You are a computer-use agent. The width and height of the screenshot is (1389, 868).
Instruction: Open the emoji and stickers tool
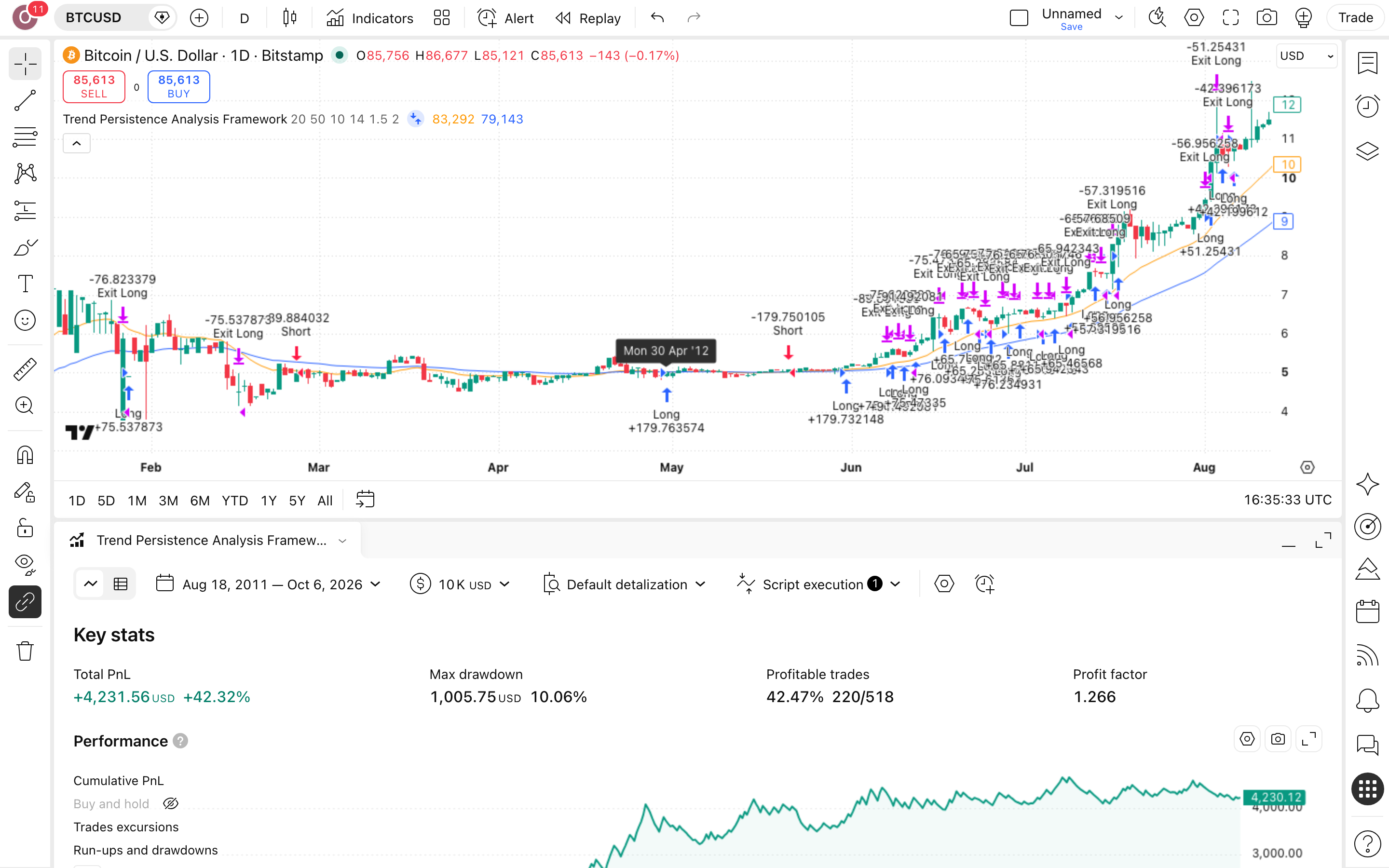(25, 320)
